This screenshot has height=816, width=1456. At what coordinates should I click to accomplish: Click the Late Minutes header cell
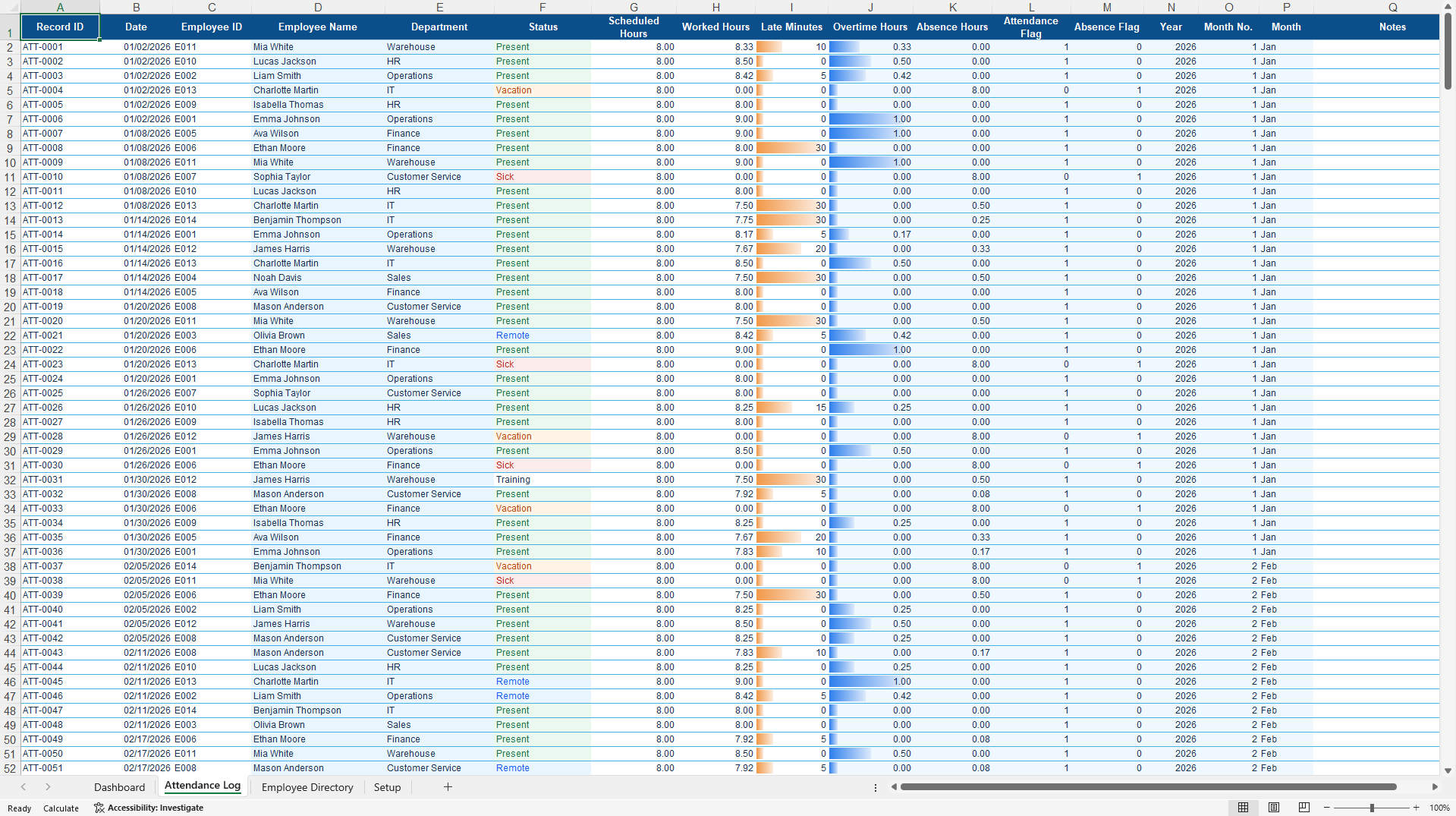[791, 27]
